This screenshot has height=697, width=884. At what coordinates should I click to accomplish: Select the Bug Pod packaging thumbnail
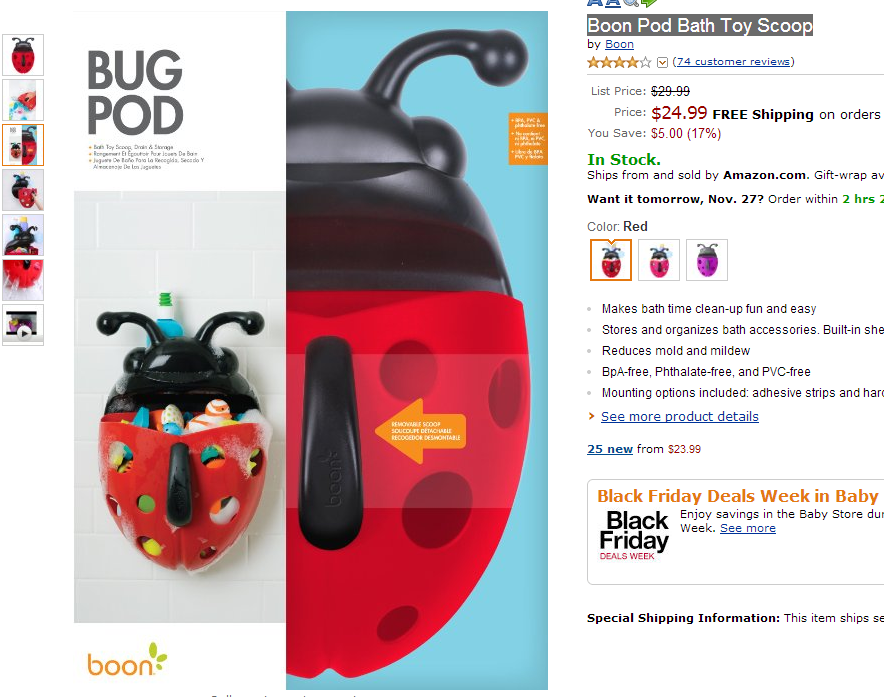23,145
